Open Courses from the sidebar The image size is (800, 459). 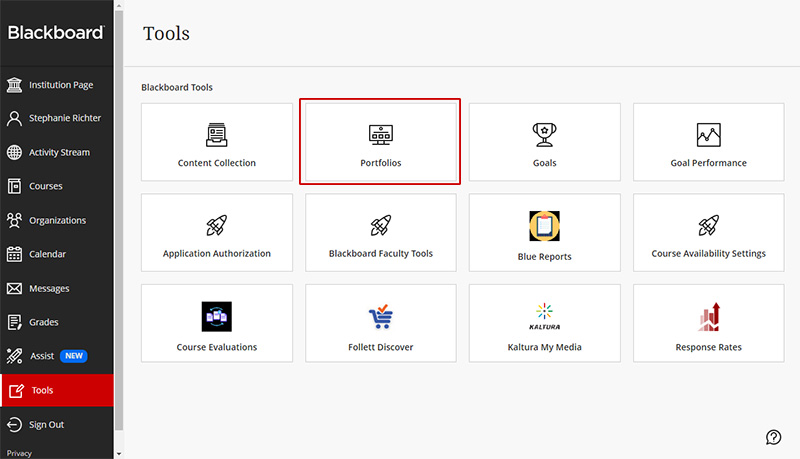tap(46, 186)
